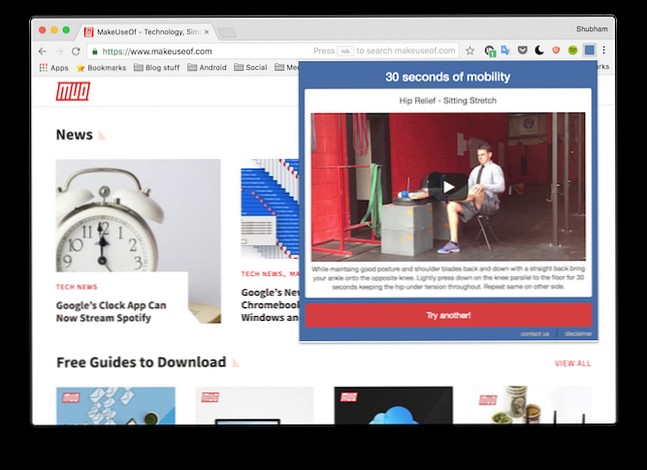Open the Social bookmark folder
The height and width of the screenshot is (470, 647).
pos(250,68)
